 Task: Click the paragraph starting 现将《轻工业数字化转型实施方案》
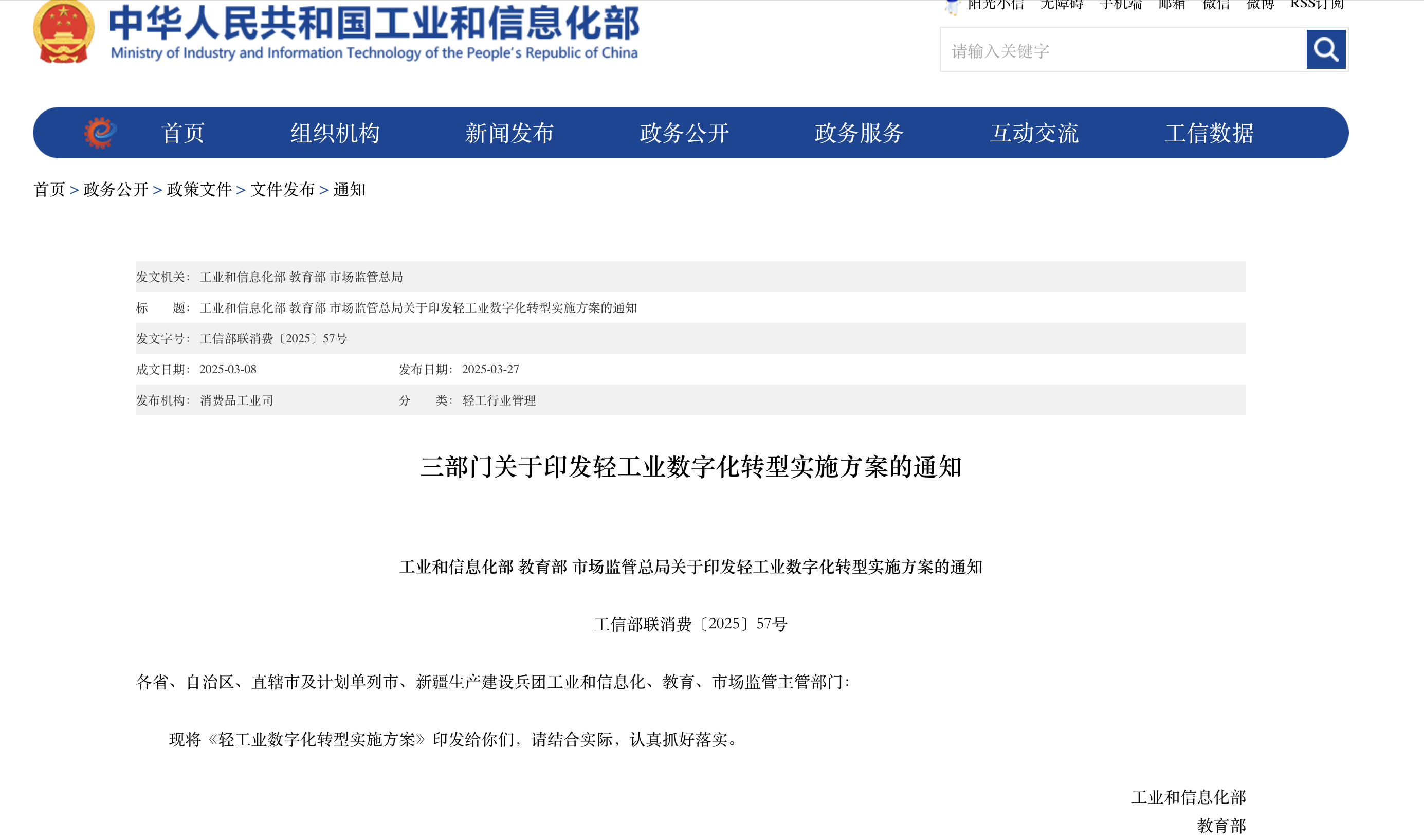point(453,739)
